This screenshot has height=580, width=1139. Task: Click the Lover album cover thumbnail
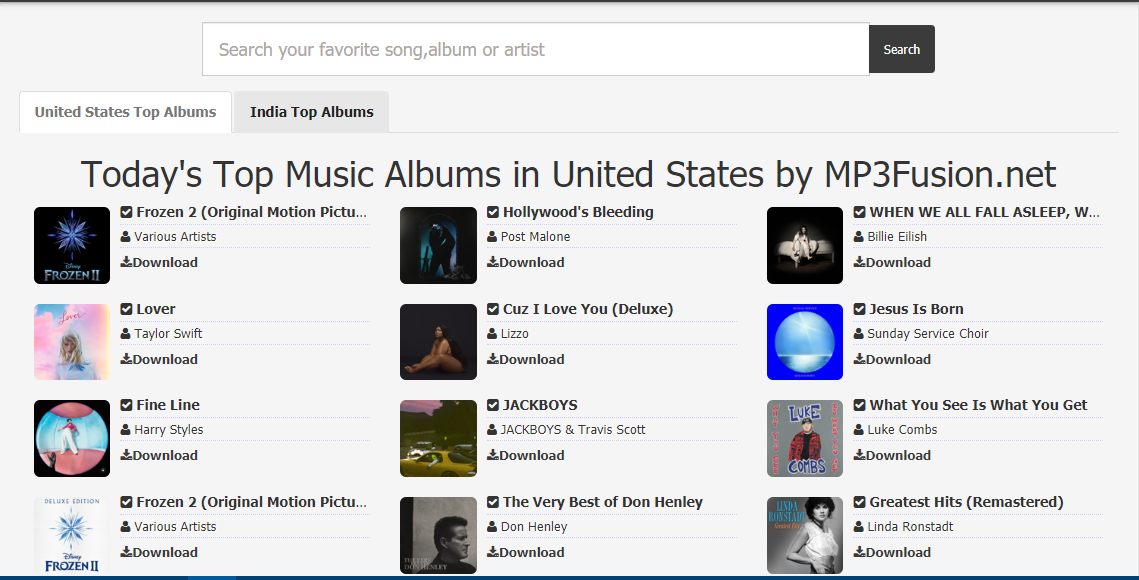pos(72,342)
